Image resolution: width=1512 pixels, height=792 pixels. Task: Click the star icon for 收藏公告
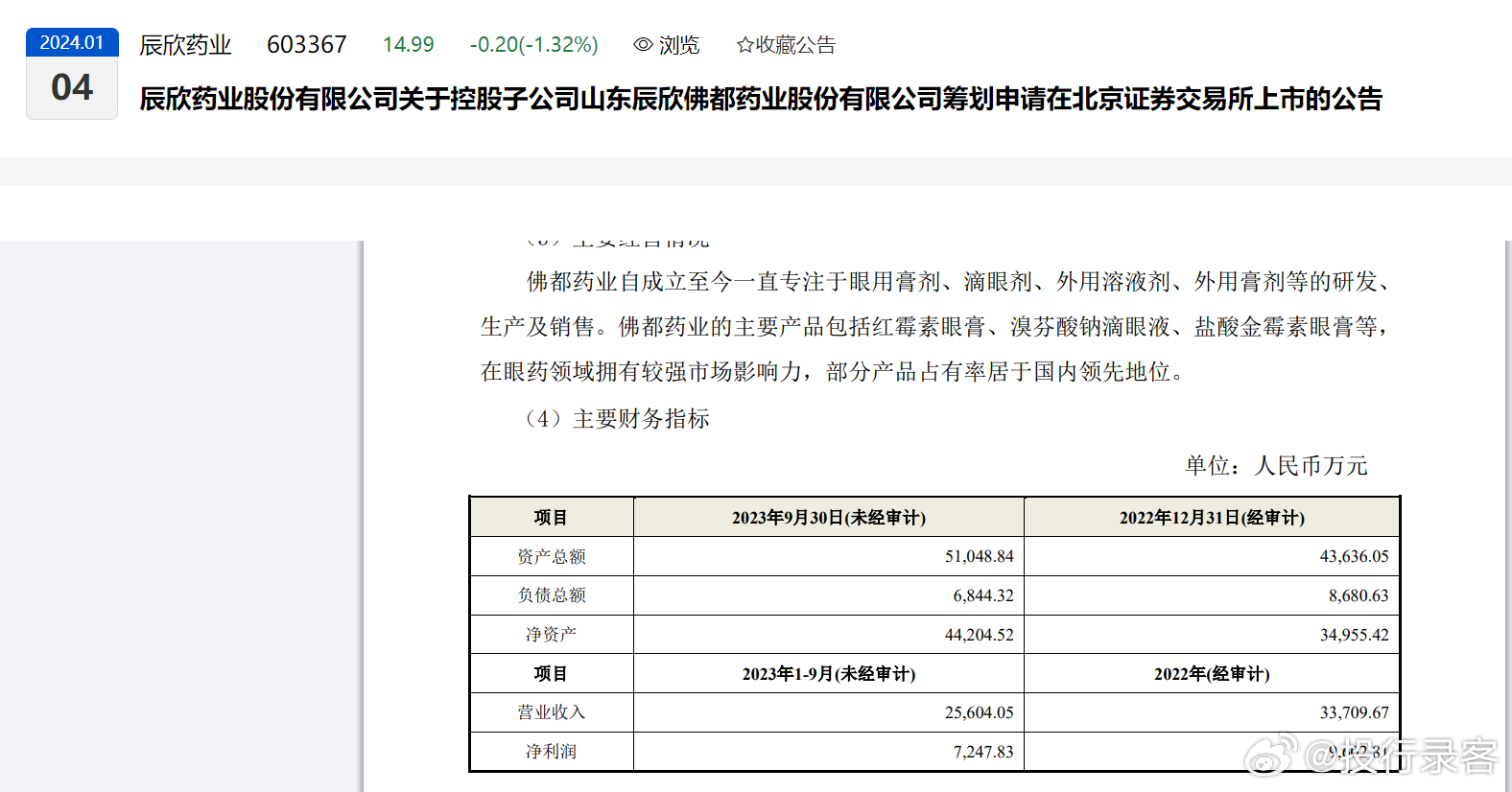click(744, 45)
